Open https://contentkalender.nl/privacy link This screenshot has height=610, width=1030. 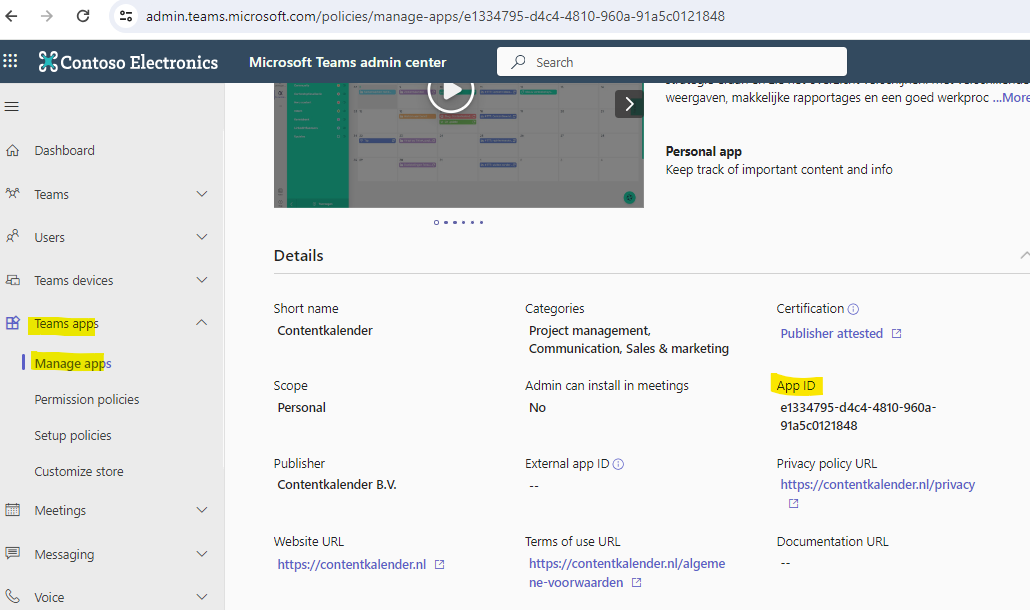tap(878, 485)
